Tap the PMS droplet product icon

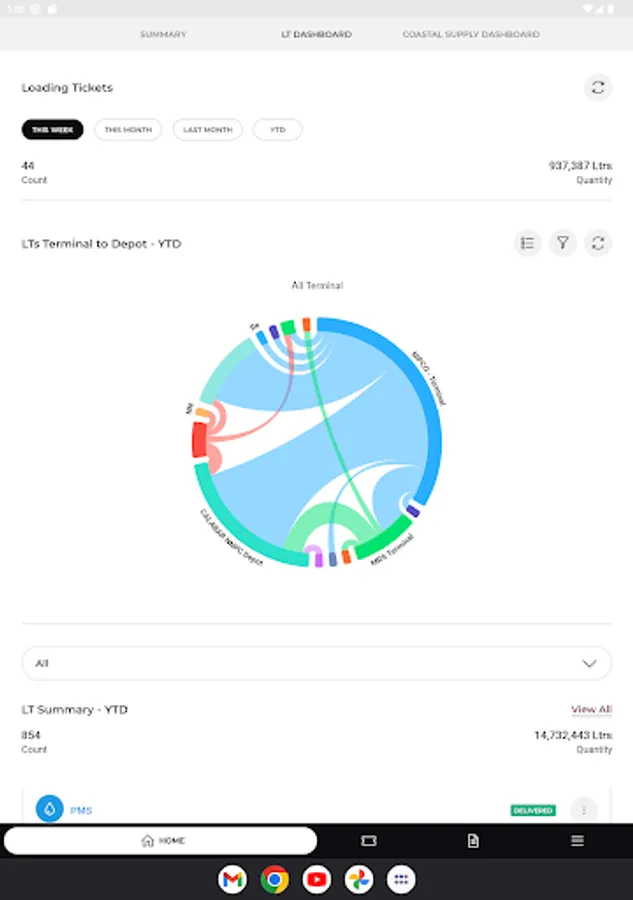click(x=50, y=809)
